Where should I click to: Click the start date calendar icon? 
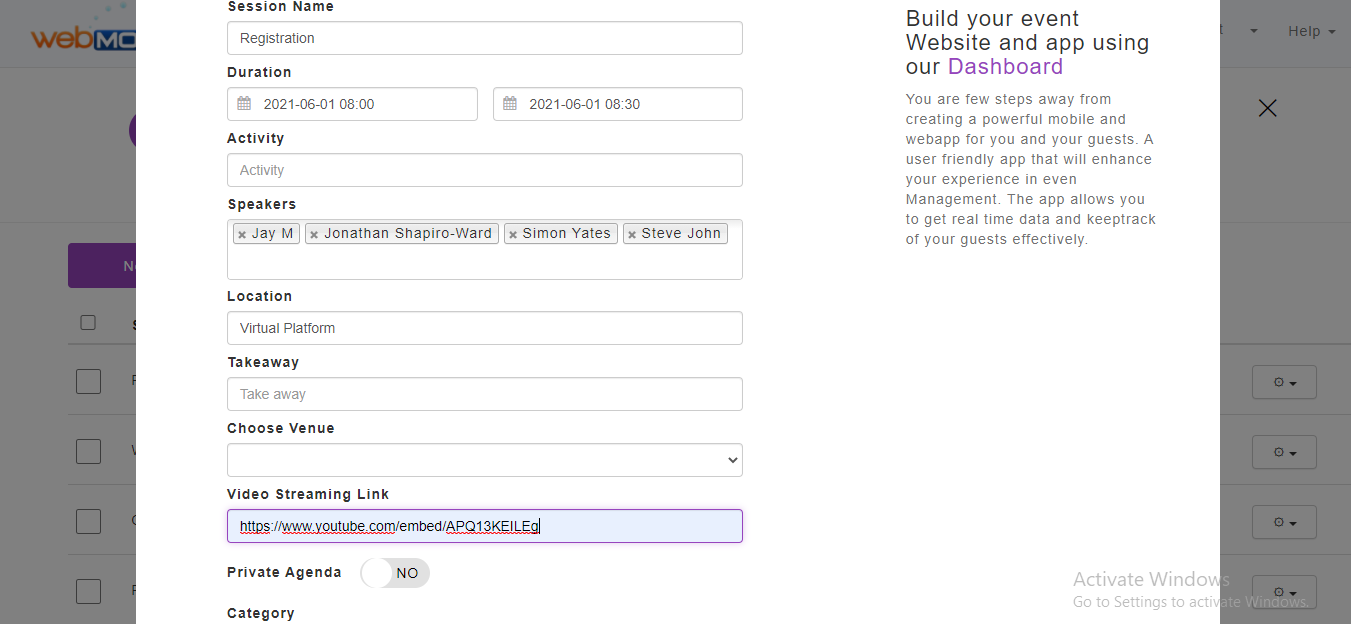click(245, 103)
